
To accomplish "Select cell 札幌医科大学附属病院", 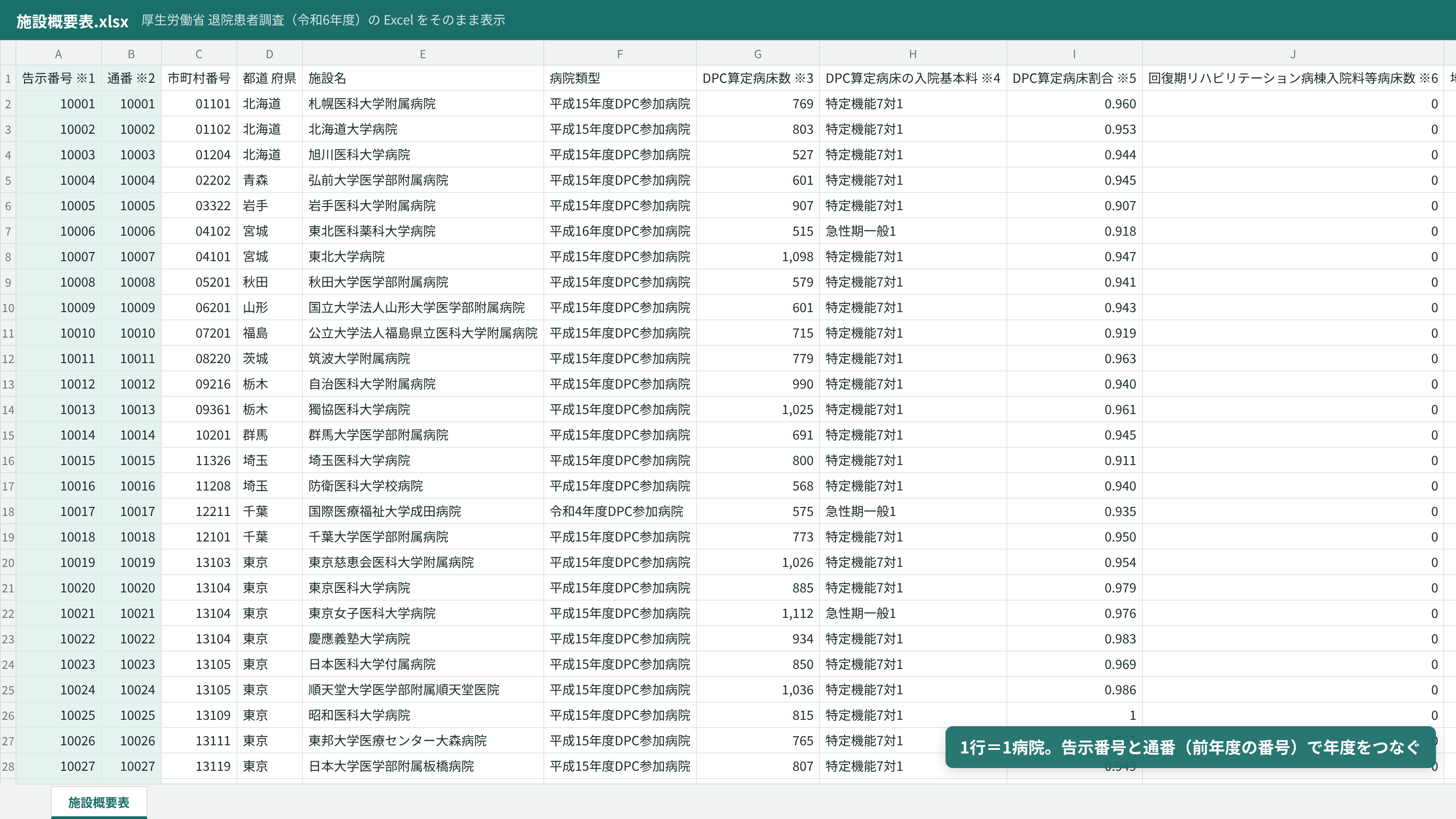I will [x=423, y=104].
